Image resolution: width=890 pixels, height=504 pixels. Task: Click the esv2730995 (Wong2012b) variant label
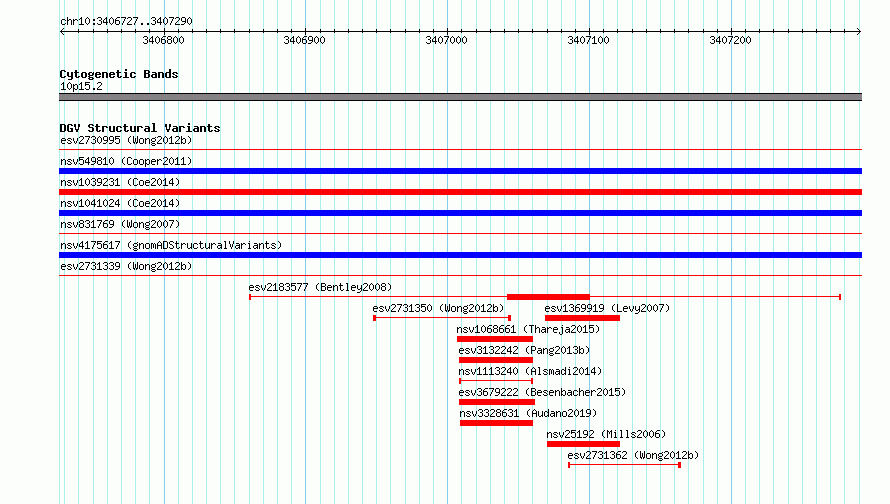(x=126, y=140)
